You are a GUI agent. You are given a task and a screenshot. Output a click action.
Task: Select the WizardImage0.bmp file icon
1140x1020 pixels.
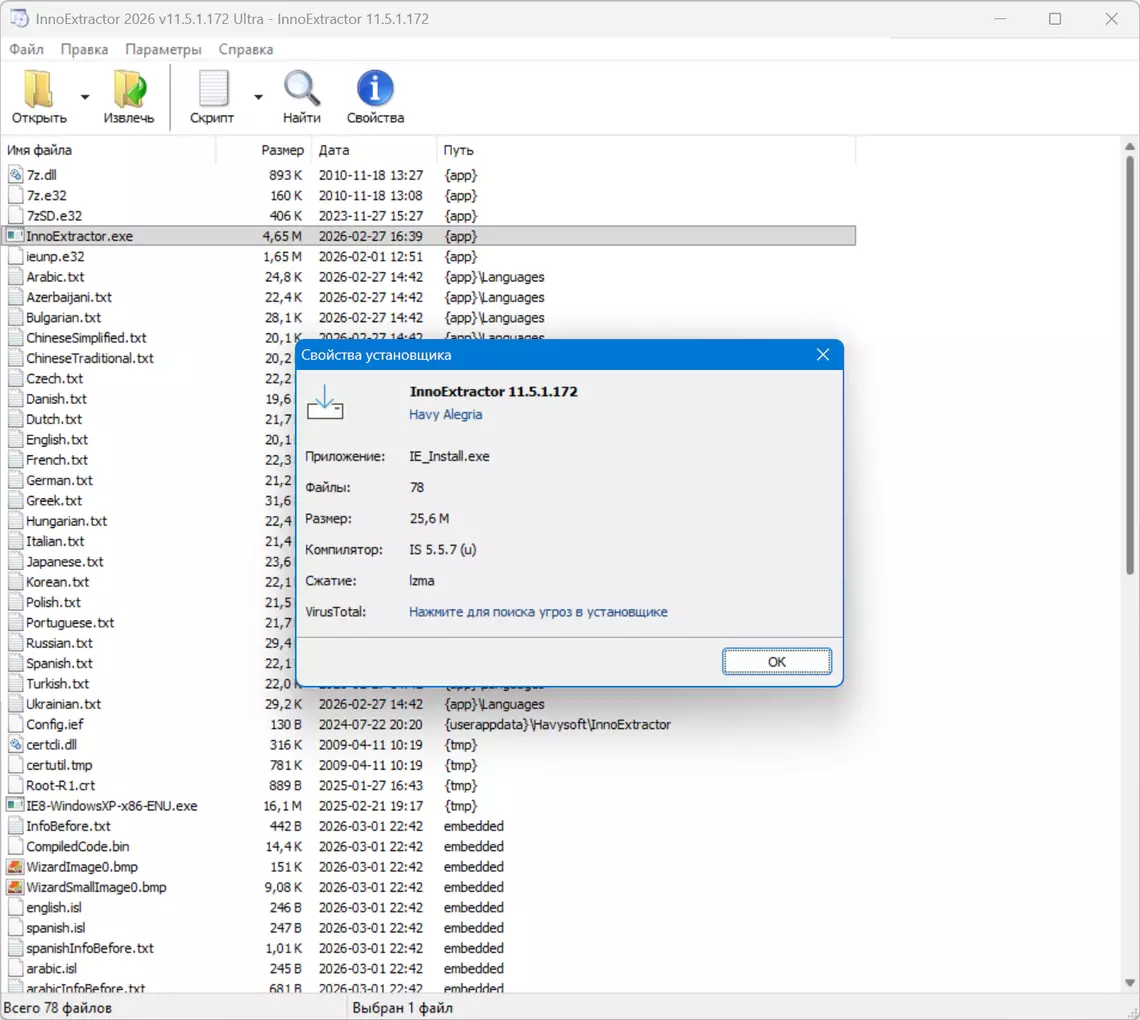[15, 867]
